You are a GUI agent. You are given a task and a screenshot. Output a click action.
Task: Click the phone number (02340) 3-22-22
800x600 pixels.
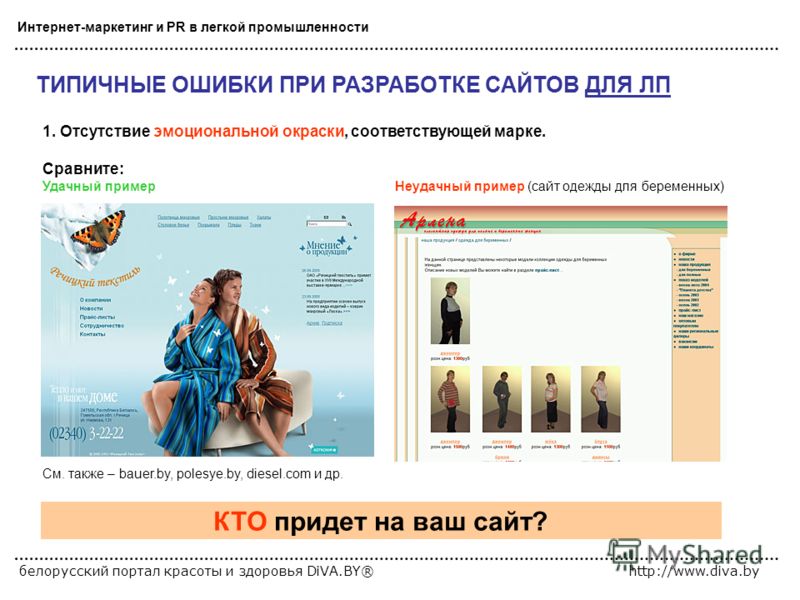click(86, 434)
